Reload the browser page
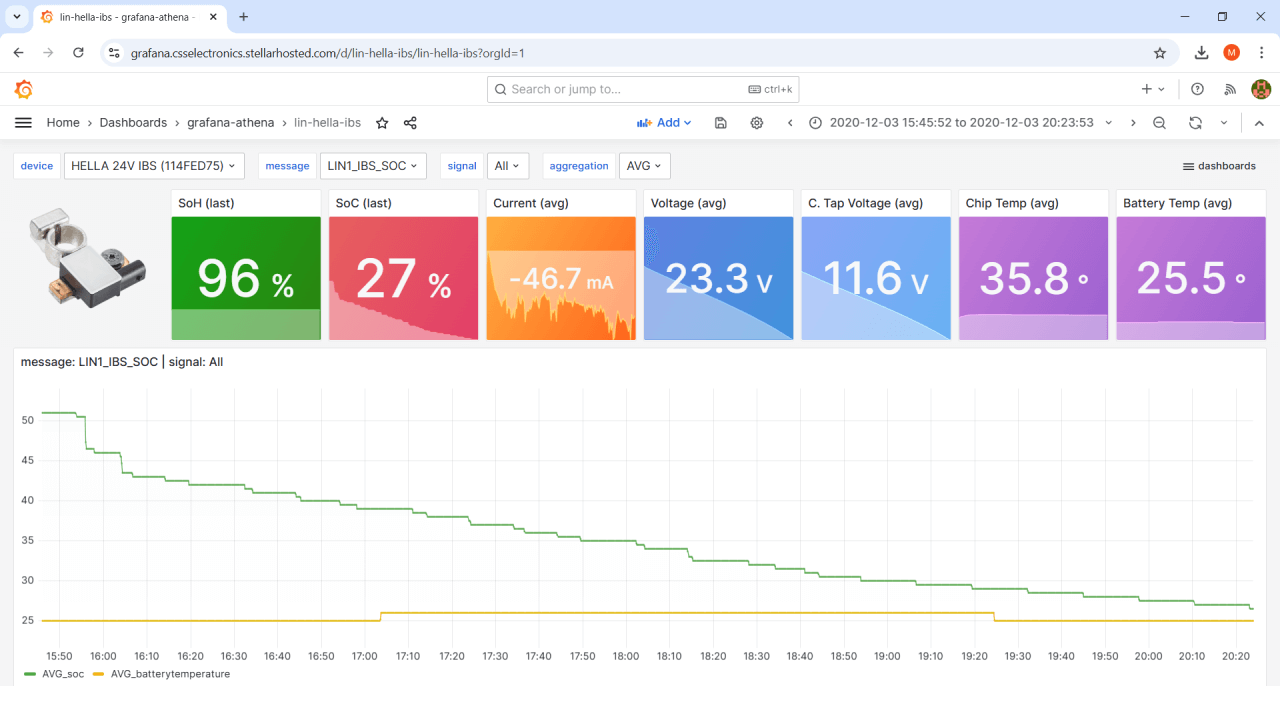Screen dimensions: 1280x720 coord(78,53)
